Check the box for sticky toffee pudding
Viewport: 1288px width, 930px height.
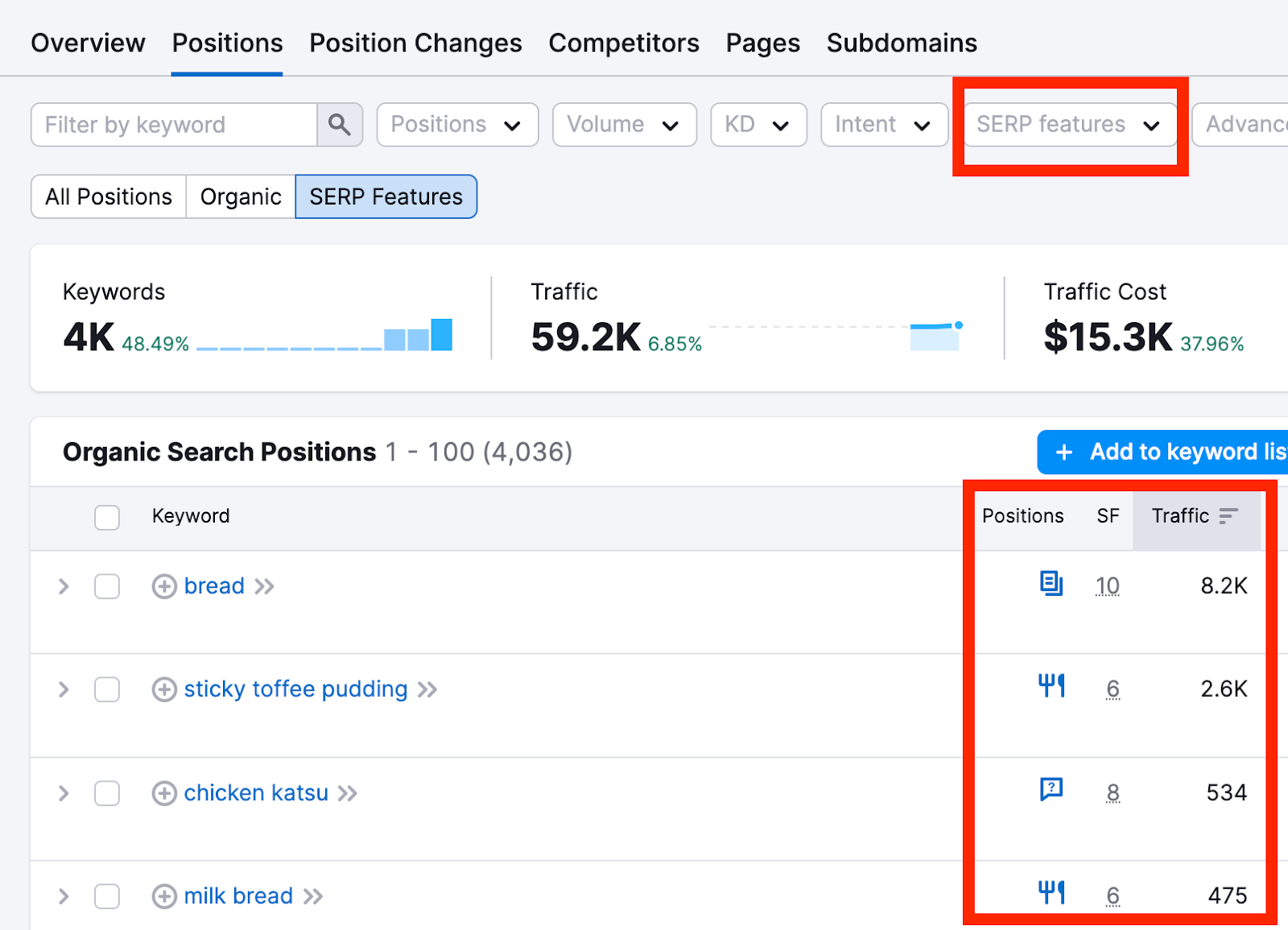click(x=107, y=689)
